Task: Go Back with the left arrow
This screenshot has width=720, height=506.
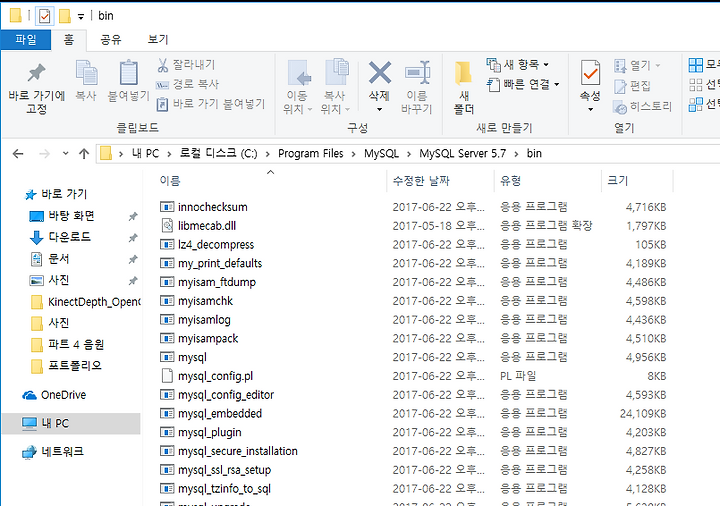Action: (18, 154)
